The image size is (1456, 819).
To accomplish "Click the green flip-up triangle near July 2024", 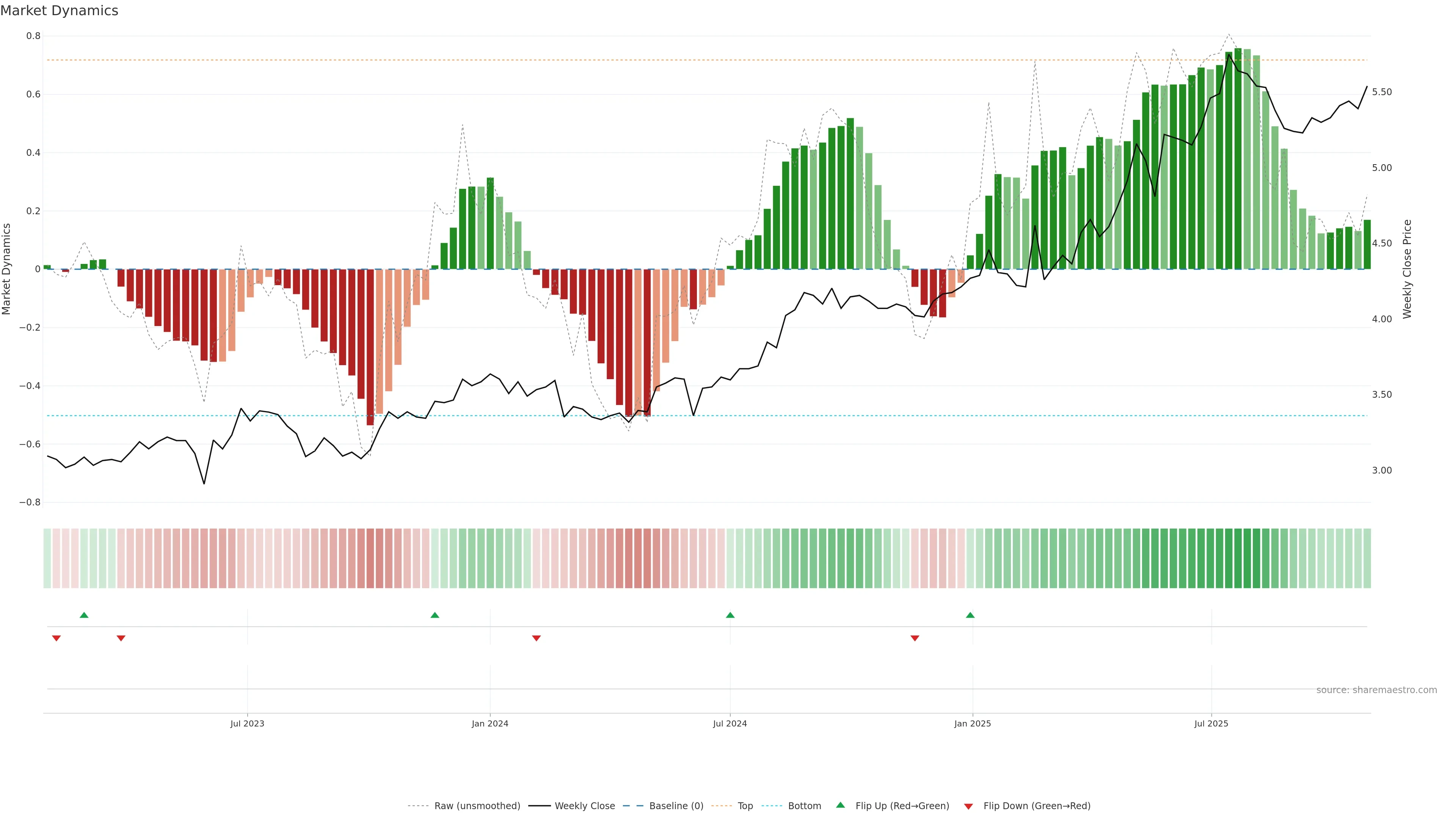I will [x=730, y=615].
